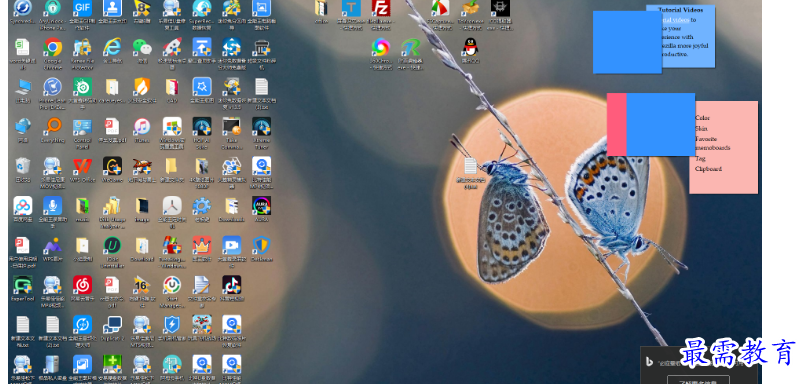This screenshot has width=804, height=384.
Task: Open the Baidu Netdisk cloud icon
Action: coord(23,206)
